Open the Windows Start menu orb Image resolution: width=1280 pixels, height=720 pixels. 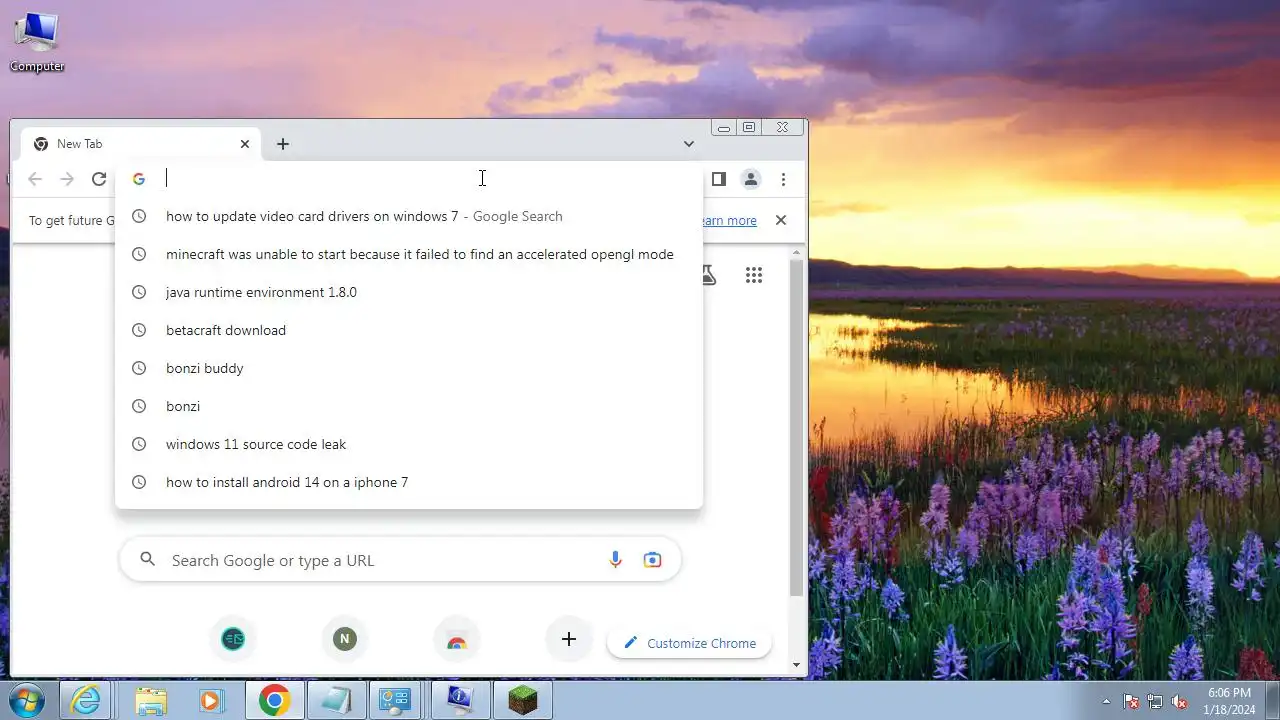tap(27, 700)
